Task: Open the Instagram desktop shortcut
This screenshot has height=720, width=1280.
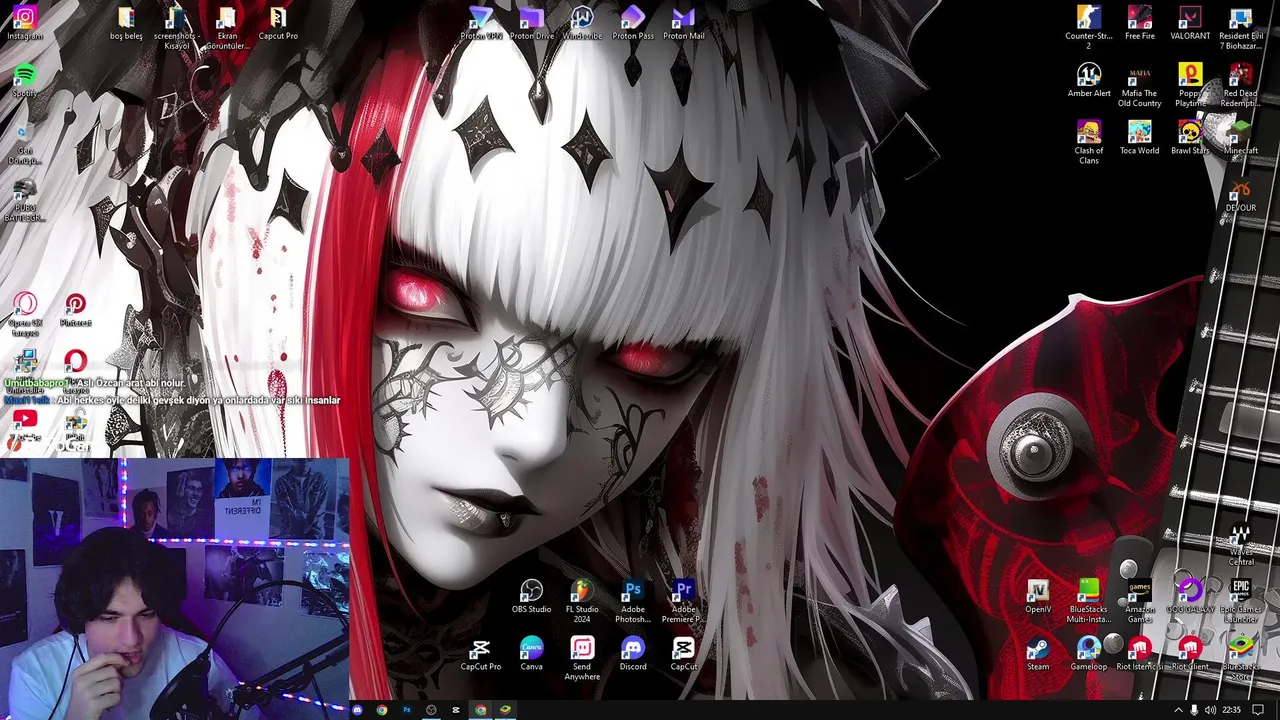Action: [x=25, y=23]
